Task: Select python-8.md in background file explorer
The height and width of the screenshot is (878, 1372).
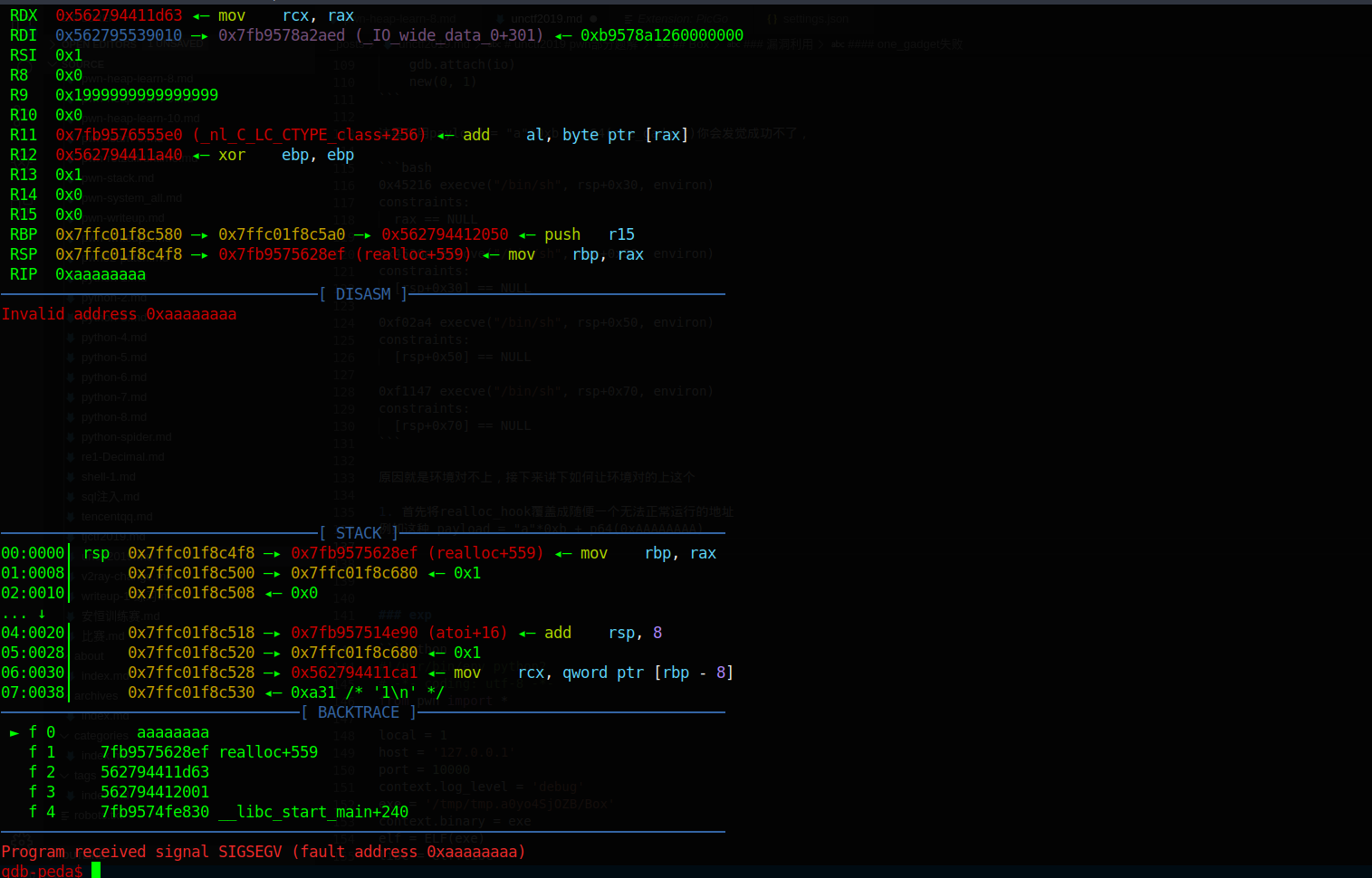Action: click(x=113, y=417)
